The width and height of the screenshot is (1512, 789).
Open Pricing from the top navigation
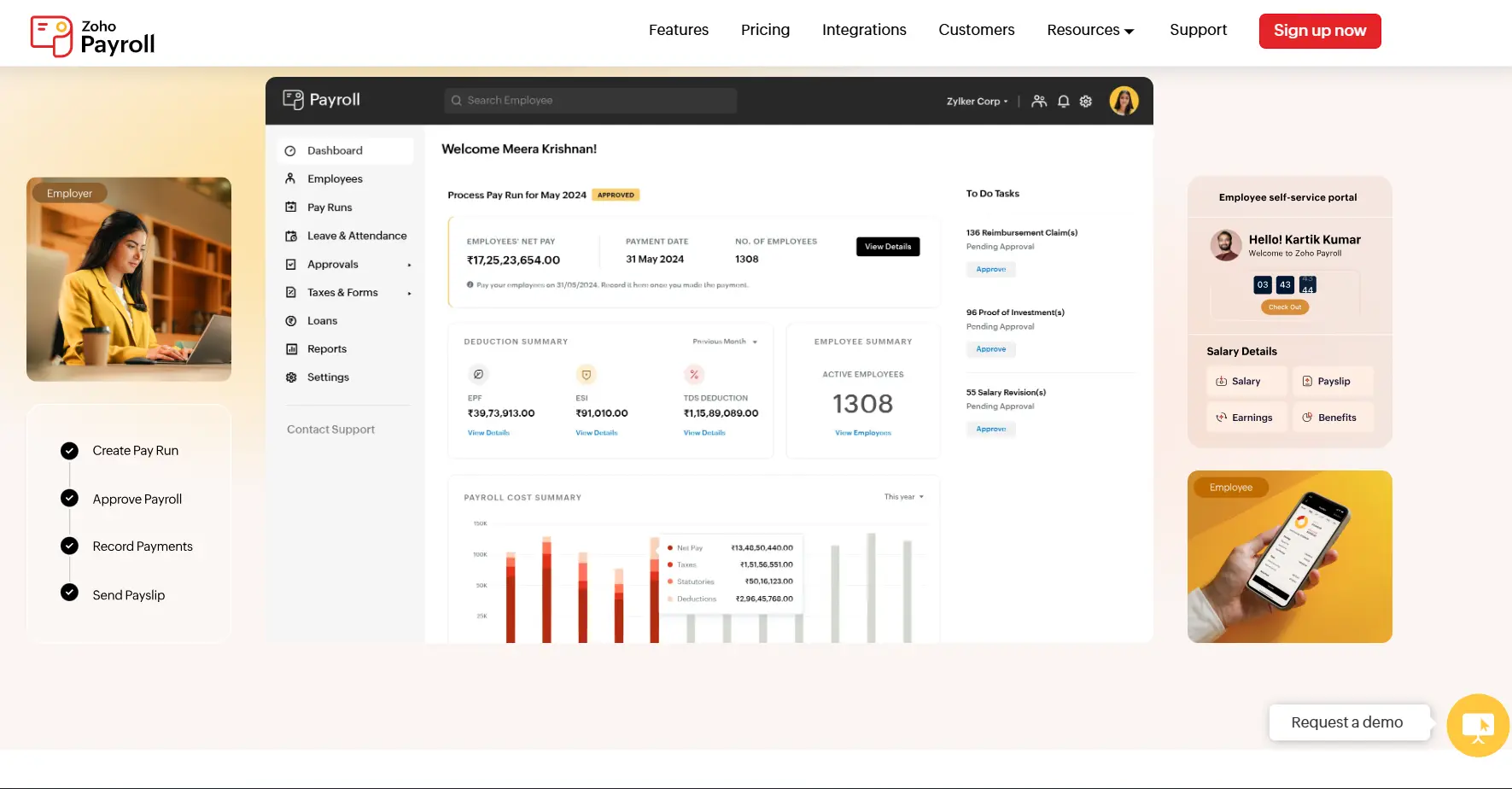coord(765,30)
